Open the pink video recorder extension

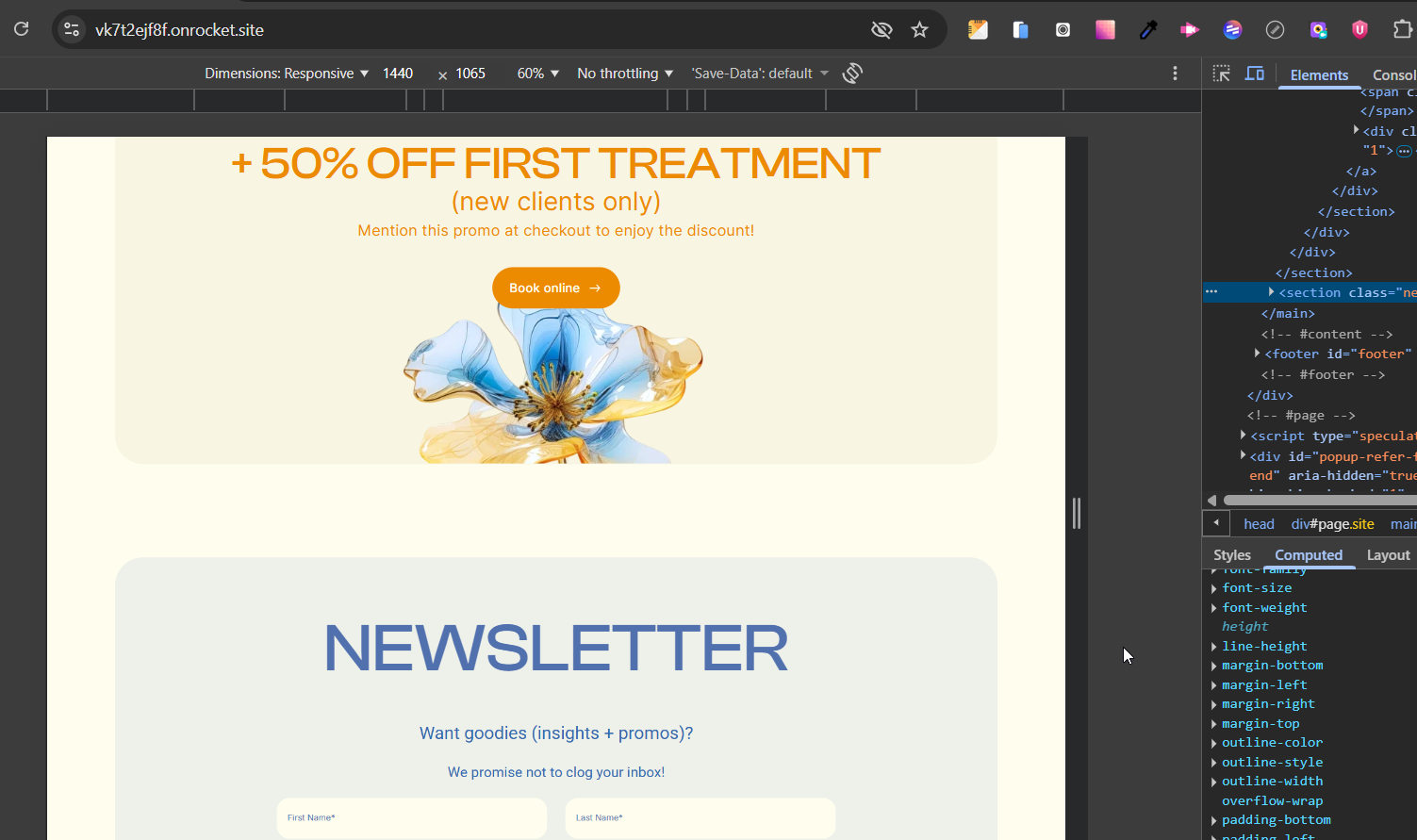point(1190,30)
